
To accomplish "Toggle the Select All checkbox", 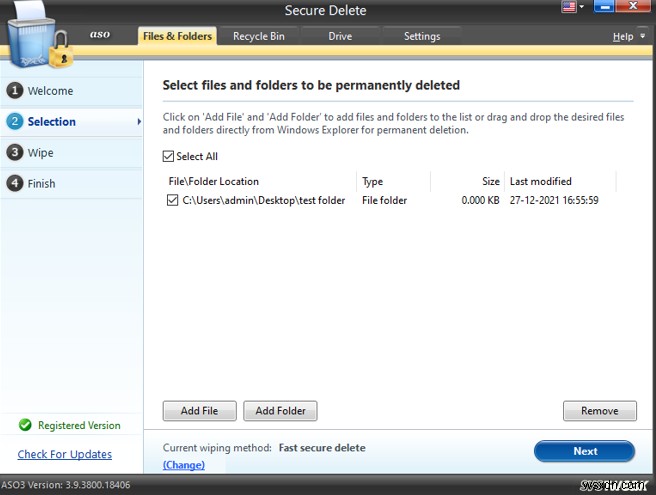I will click(x=168, y=156).
